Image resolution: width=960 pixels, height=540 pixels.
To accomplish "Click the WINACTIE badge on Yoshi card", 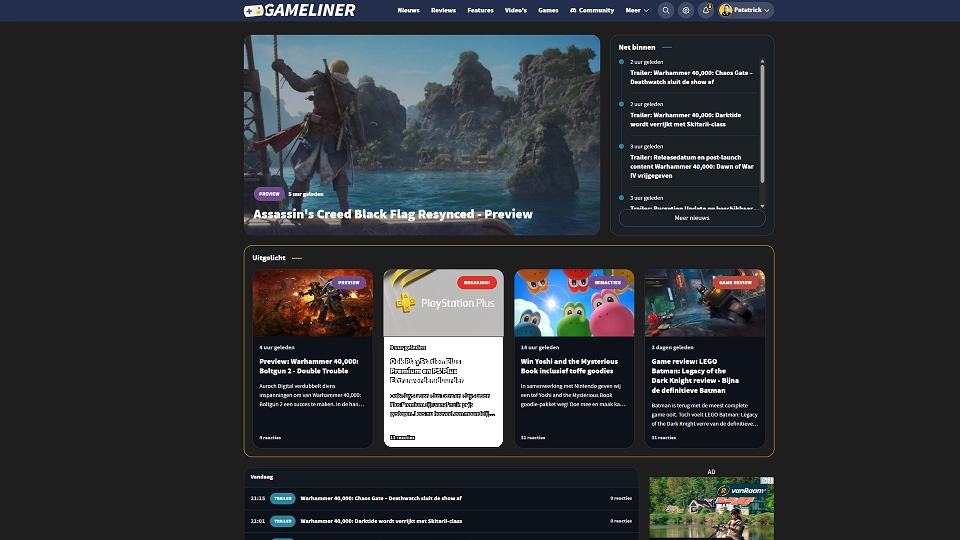I will pos(607,283).
